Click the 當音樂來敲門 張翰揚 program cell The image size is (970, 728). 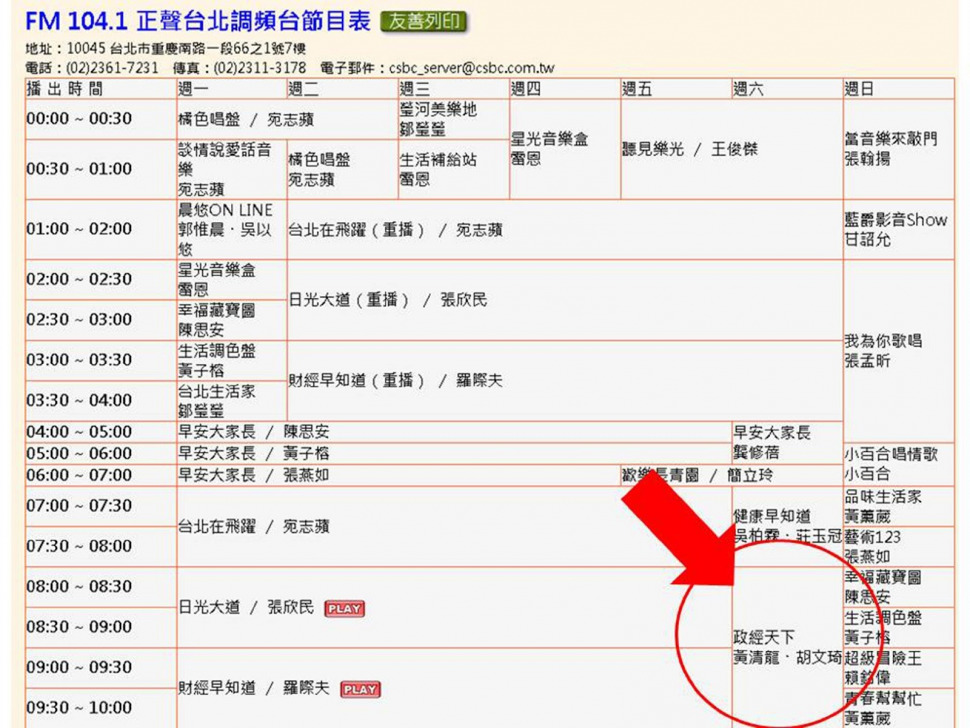[899, 149]
